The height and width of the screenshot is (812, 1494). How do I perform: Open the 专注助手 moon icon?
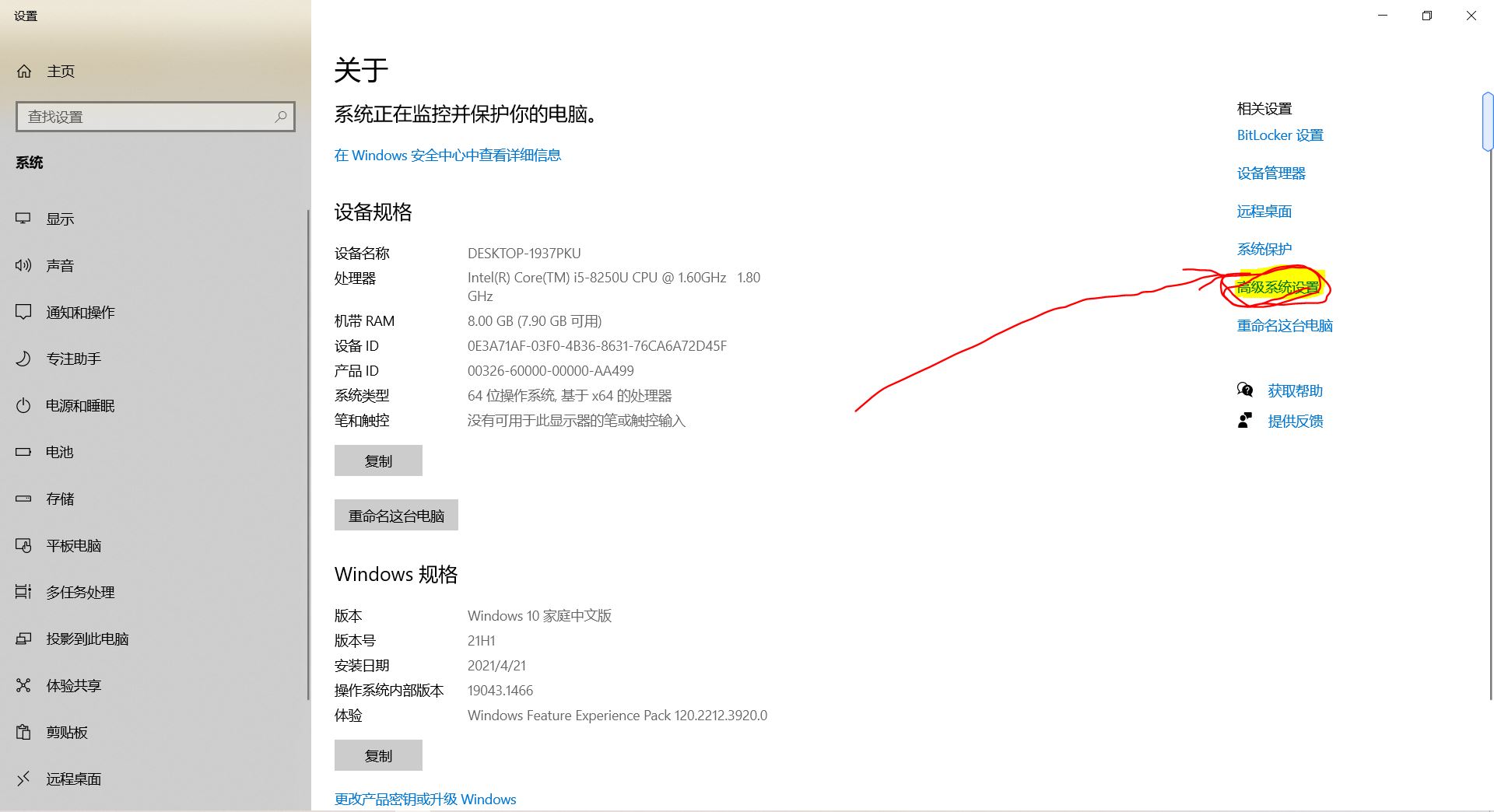coord(23,359)
